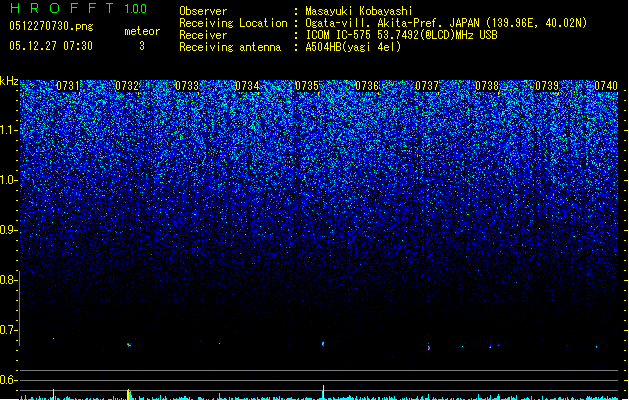The width and height of the screenshot is (629, 400).
Task: Click the 1.1 kHz axis label
Action: click(8, 130)
